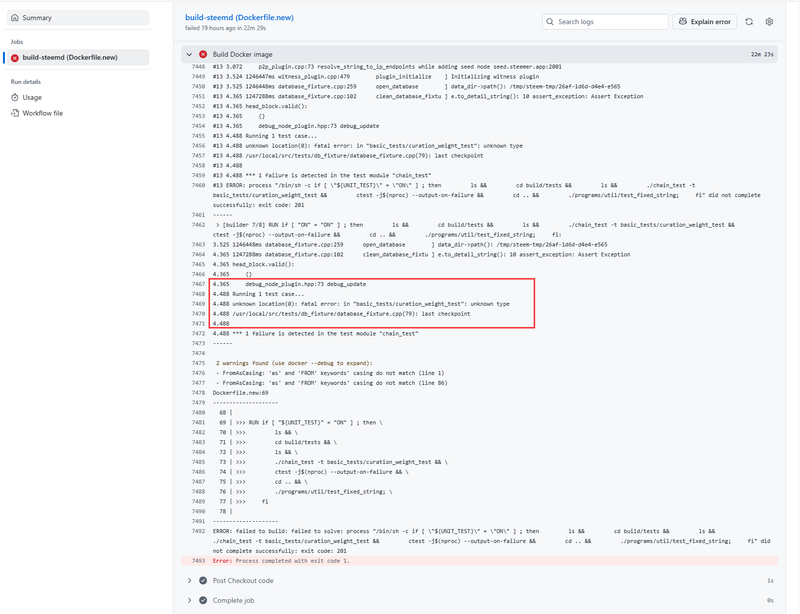Screen dimensions: 800x614
Task: Click the success checkmark next to Post Checkout code
Action: [x=203, y=580]
